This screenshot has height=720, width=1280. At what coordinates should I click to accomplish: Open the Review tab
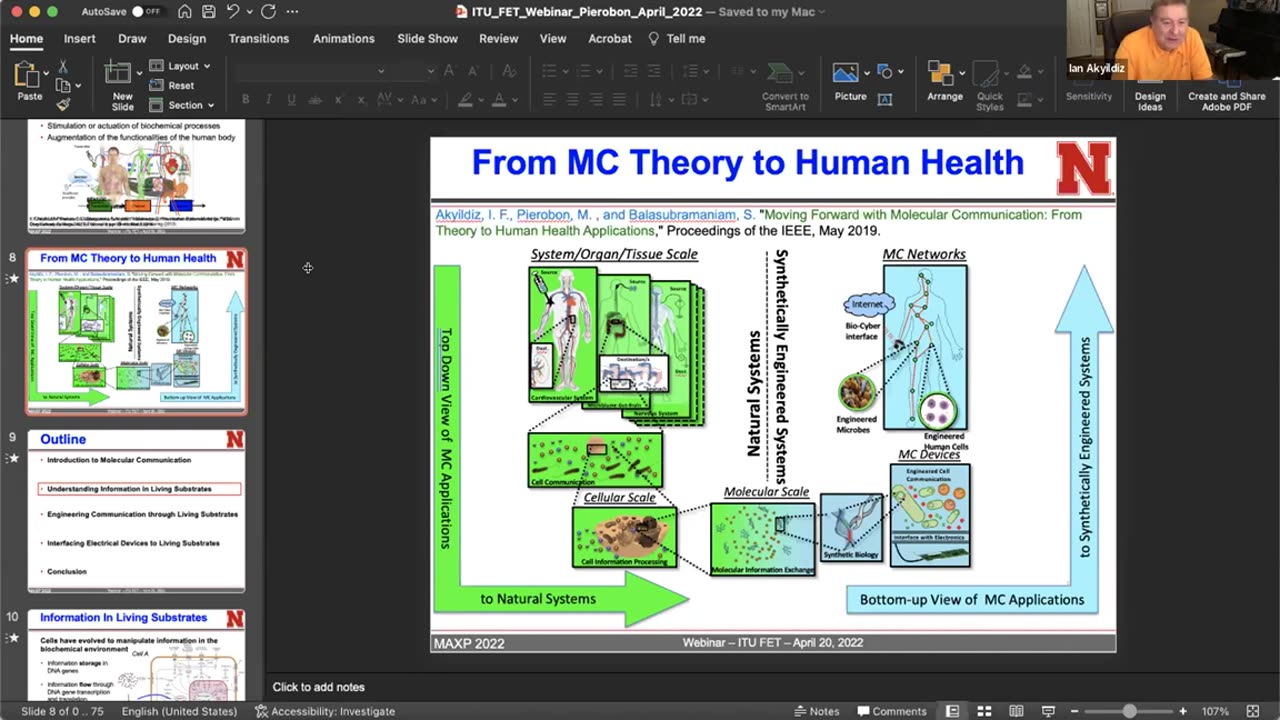pyautogui.click(x=498, y=38)
